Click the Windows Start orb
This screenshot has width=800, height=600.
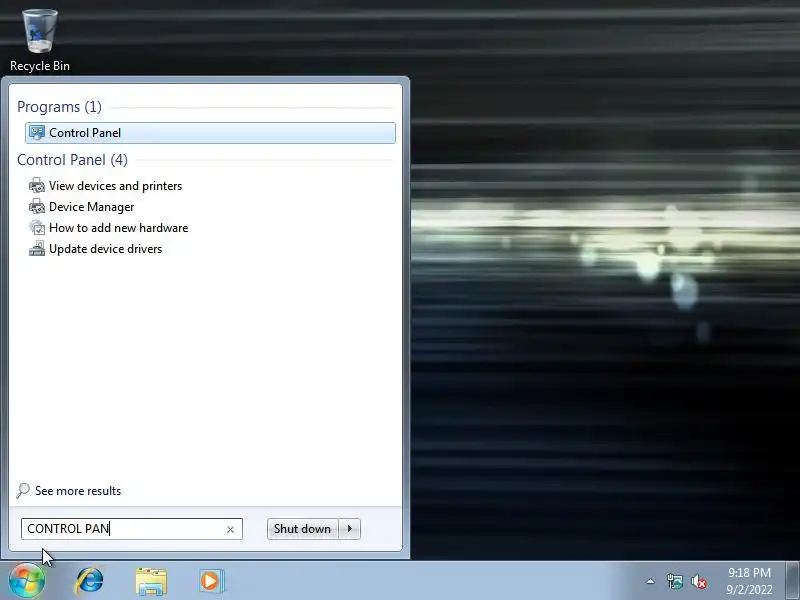[27, 581]
